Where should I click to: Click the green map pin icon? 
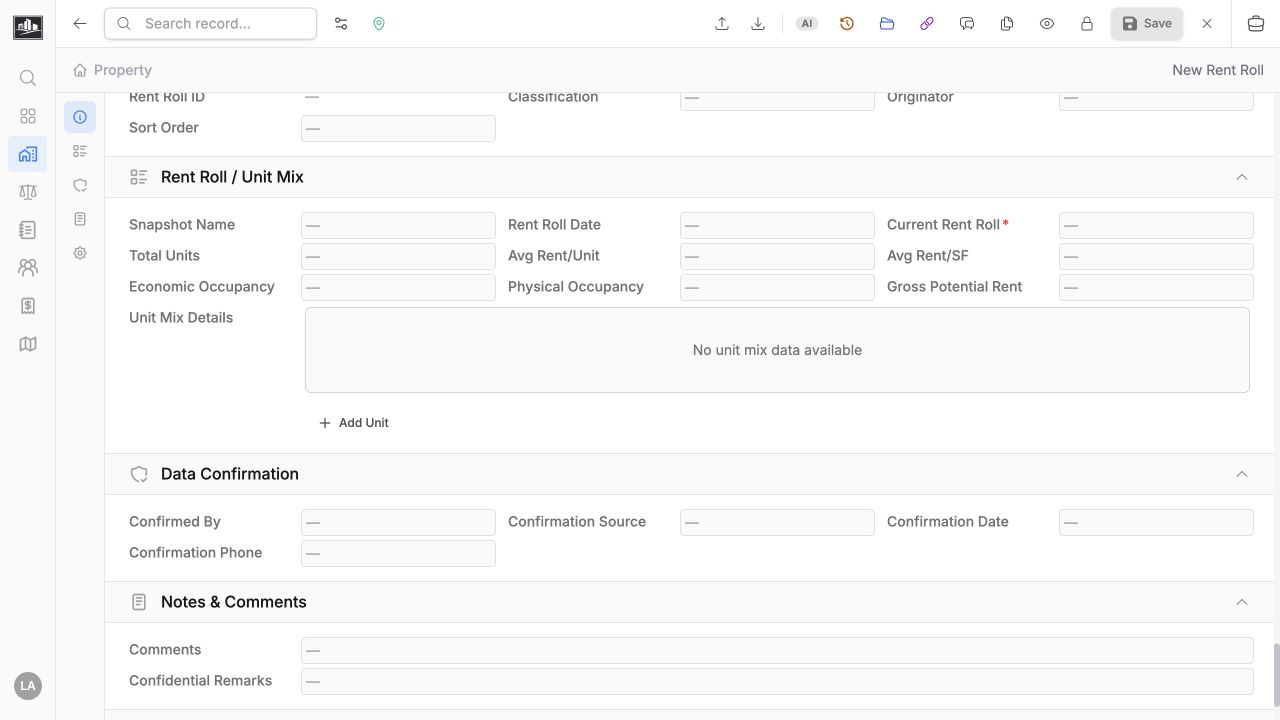[x=379, y=24]
